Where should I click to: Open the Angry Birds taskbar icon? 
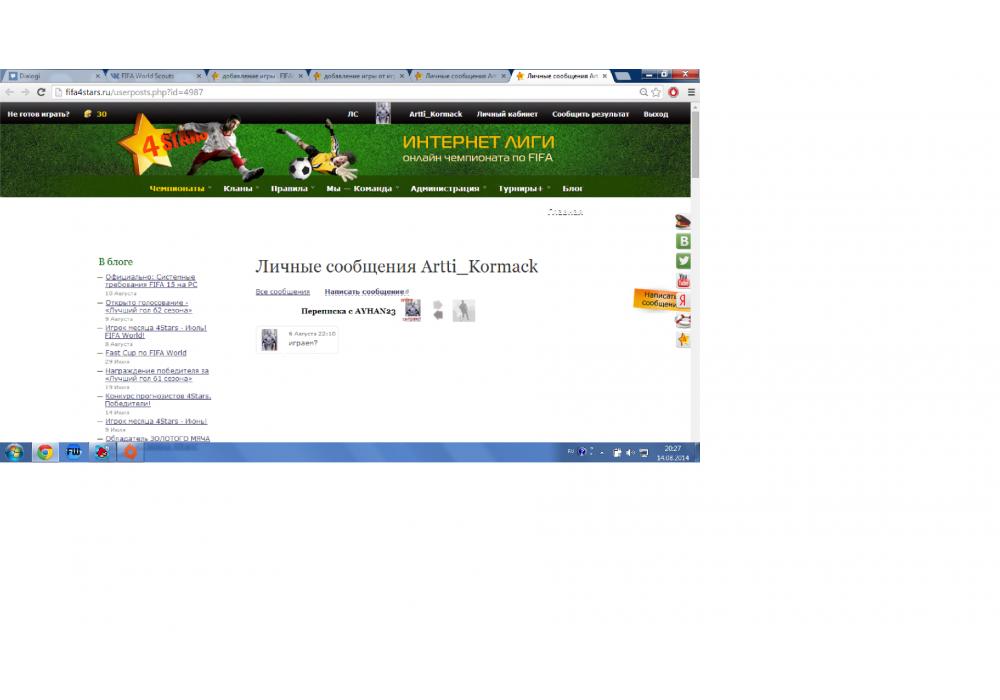(x=102, y=453)
